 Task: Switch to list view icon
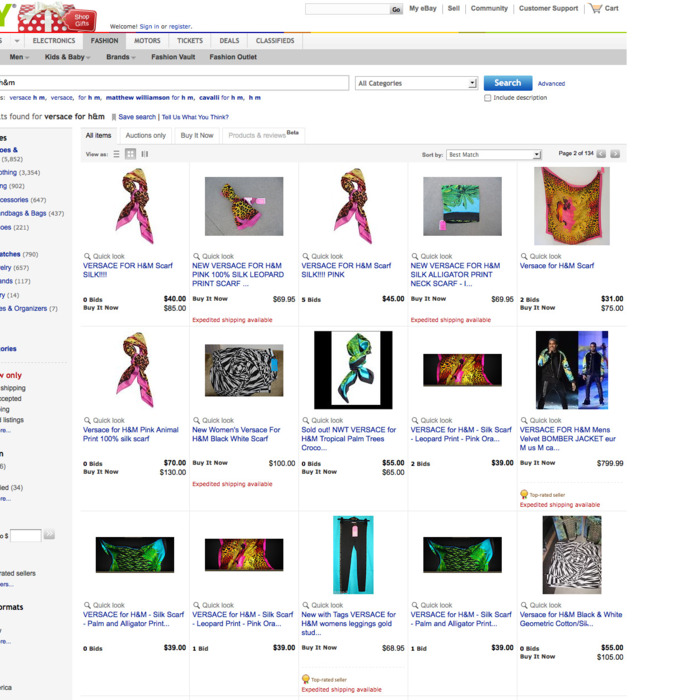(x=117, y=154)
